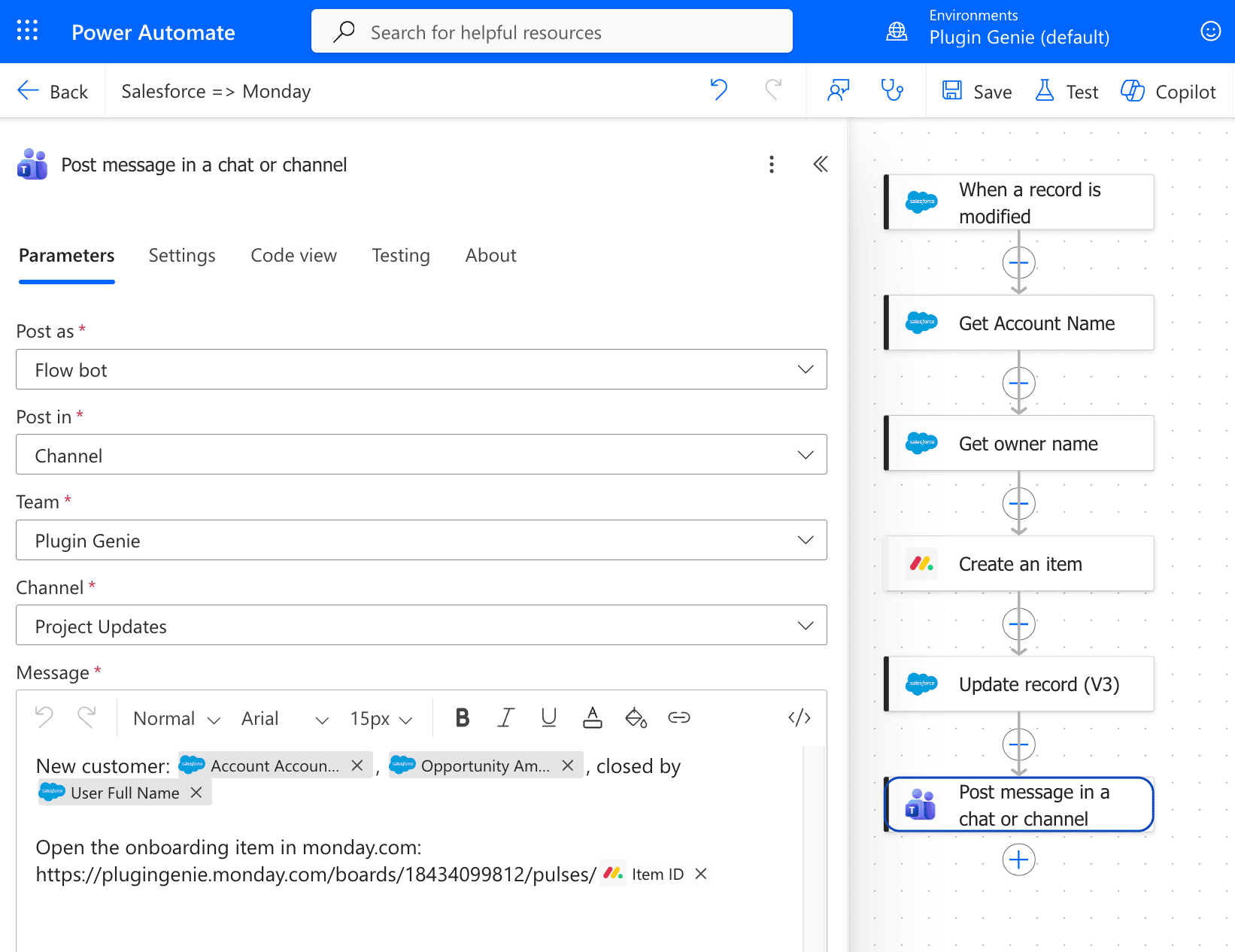
Task: Open the Environments globe icon
Action: pyautogui.click(x=897, y=32)
